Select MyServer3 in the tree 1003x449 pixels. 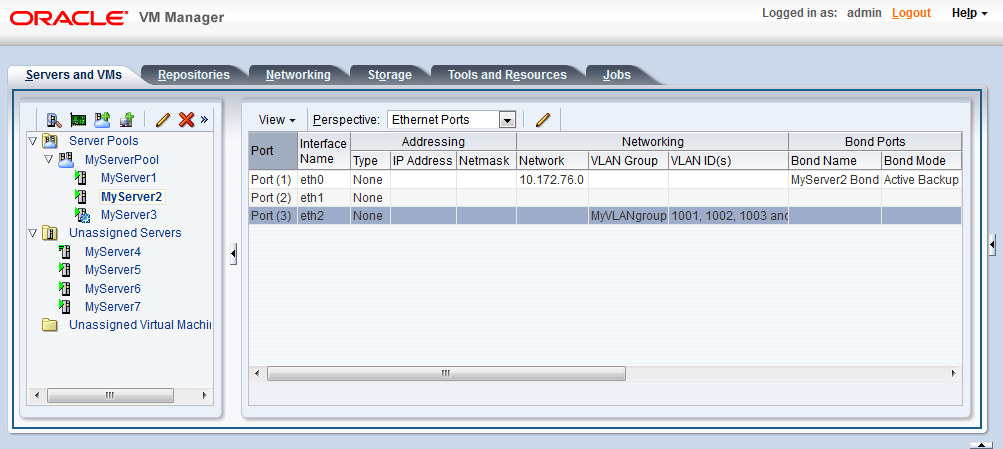[x=129, y=215]
